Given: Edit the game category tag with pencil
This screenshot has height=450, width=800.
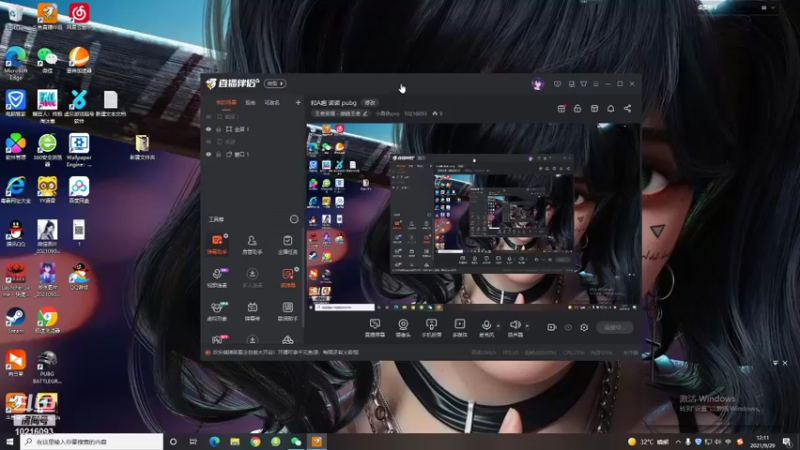Looking at the screenshot, I should pos(340,113).
